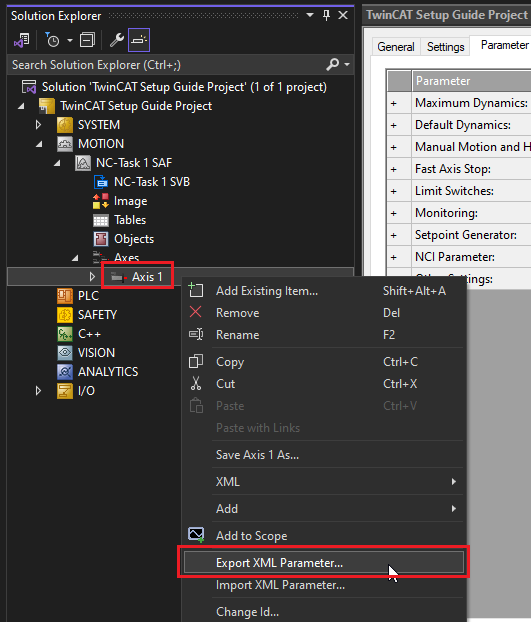Expand the NCI Parameter group
The height and width of the screenshot is (622, 531).
pyautogui.click(x=393, y=257)
